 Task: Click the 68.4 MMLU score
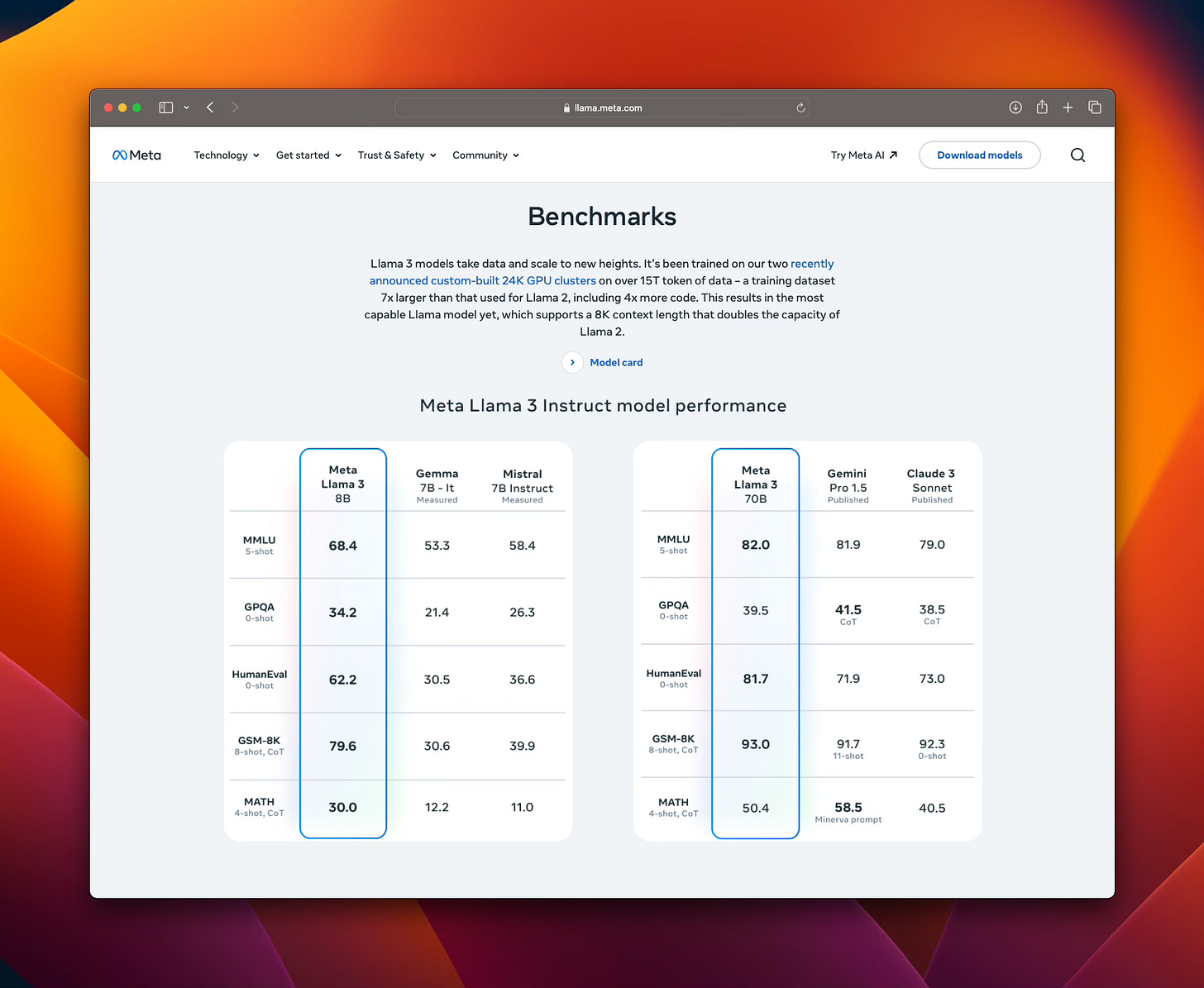[x=343, y=546]
